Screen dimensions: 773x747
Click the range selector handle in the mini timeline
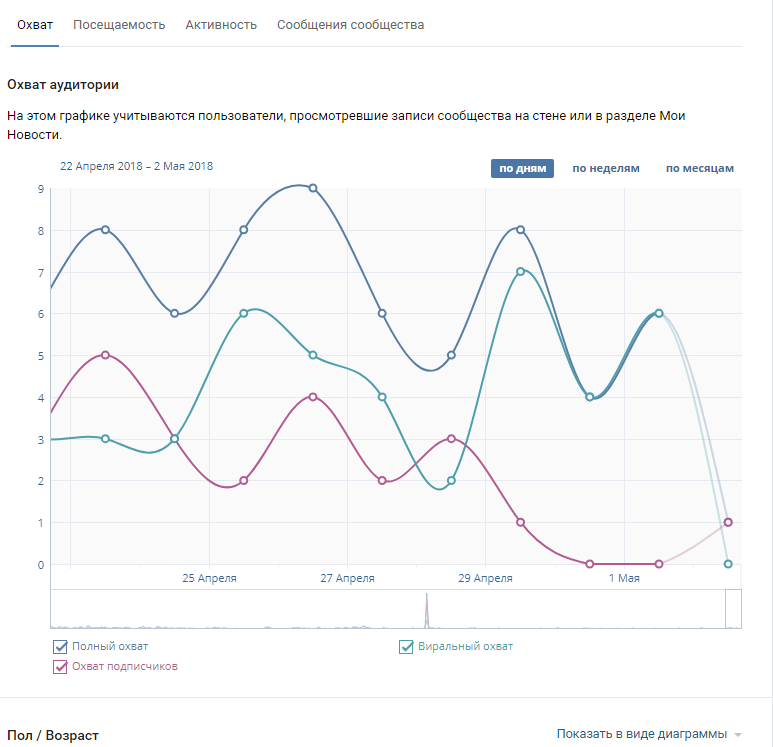[x=733, y=609]
